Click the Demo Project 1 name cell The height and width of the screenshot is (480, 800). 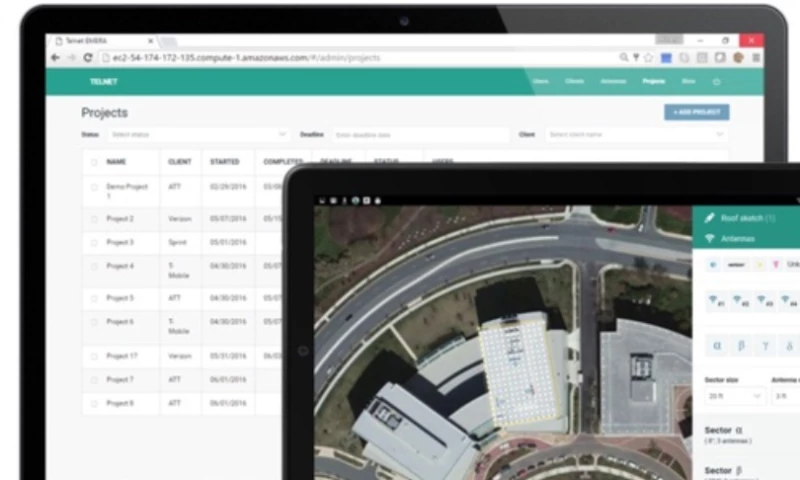coord(127,191)
